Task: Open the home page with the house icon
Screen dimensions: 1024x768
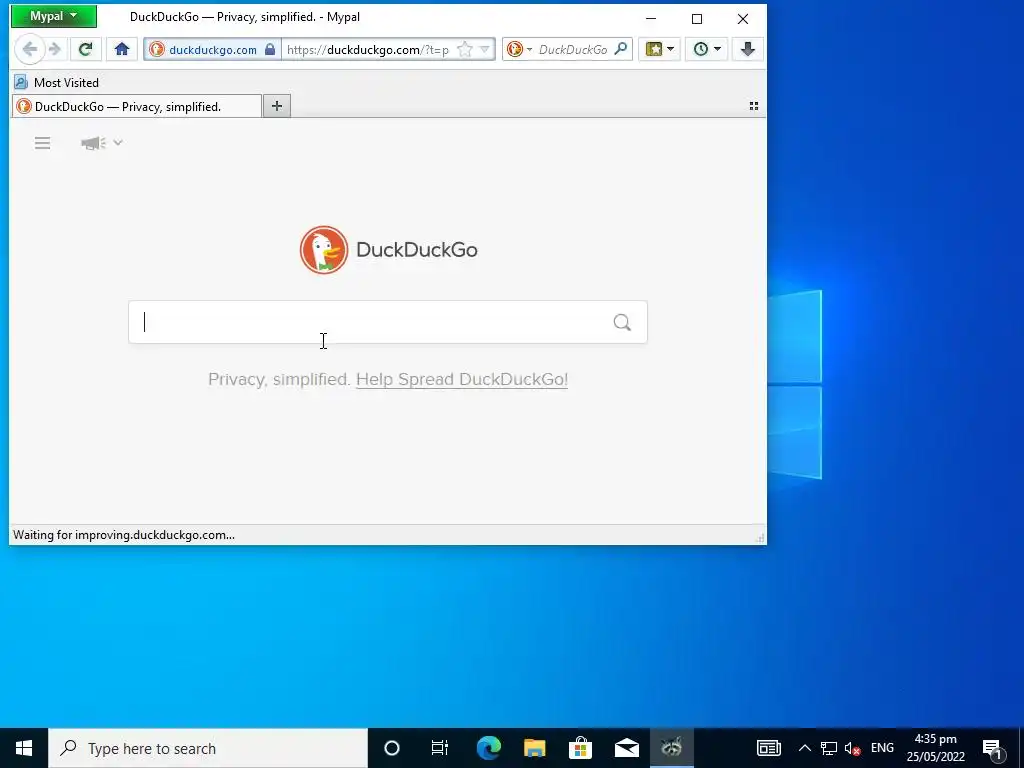Action: [x=122, y=49]
